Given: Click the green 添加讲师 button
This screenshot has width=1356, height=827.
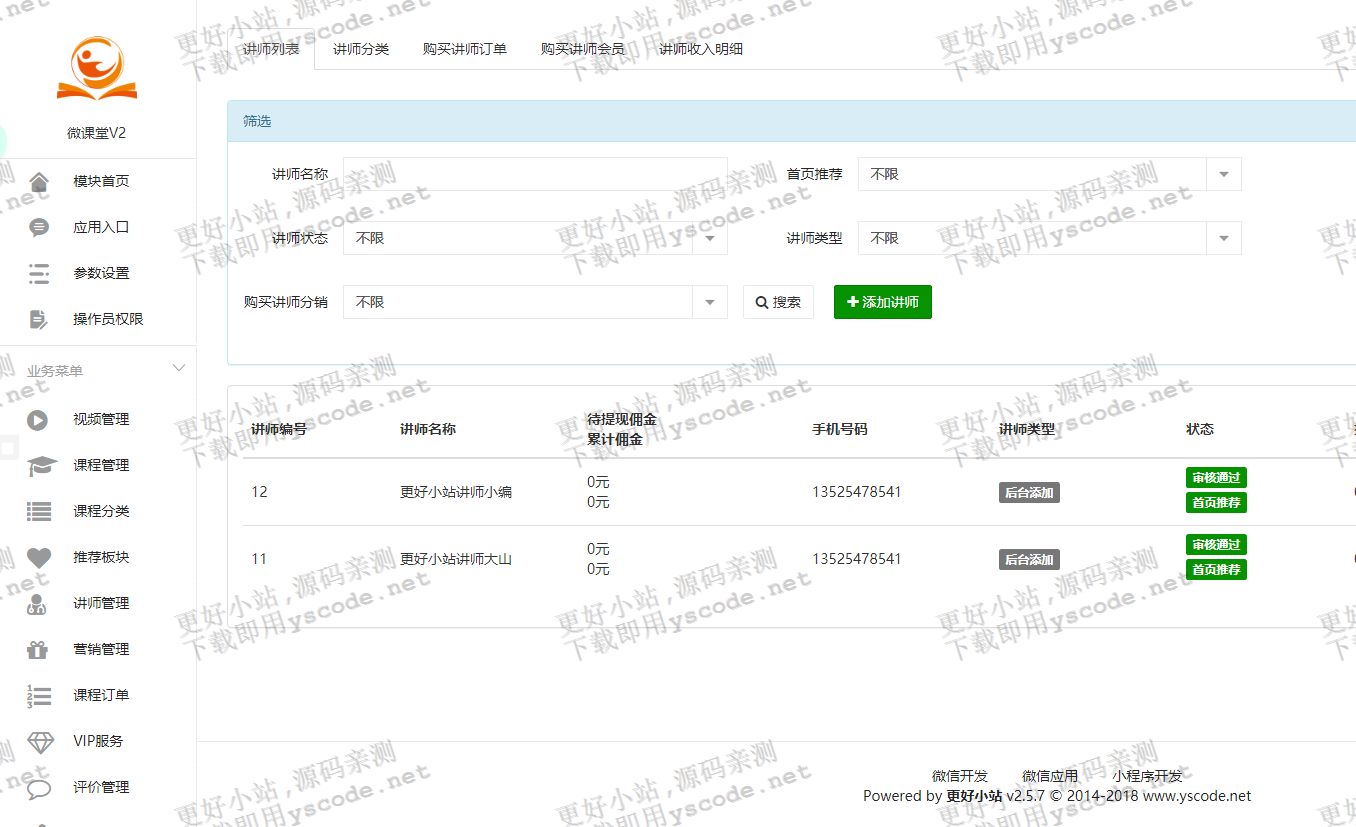Looking at the screenshot, I should pyautogui.click(x=882, y=301).
